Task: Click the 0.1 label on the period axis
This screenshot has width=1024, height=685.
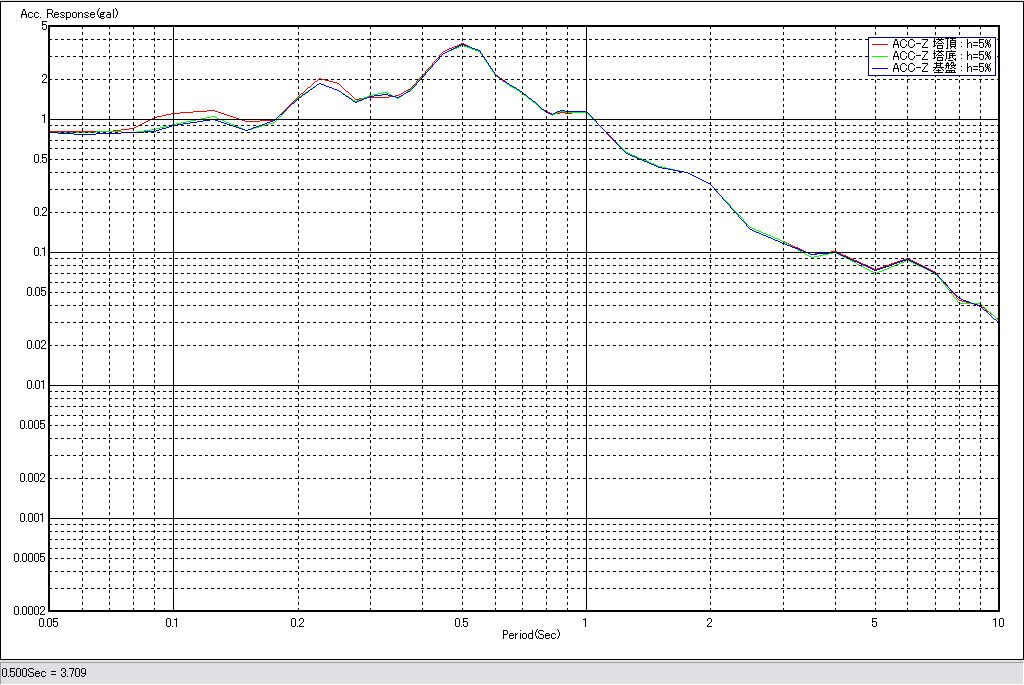Action: click(173, 623)
